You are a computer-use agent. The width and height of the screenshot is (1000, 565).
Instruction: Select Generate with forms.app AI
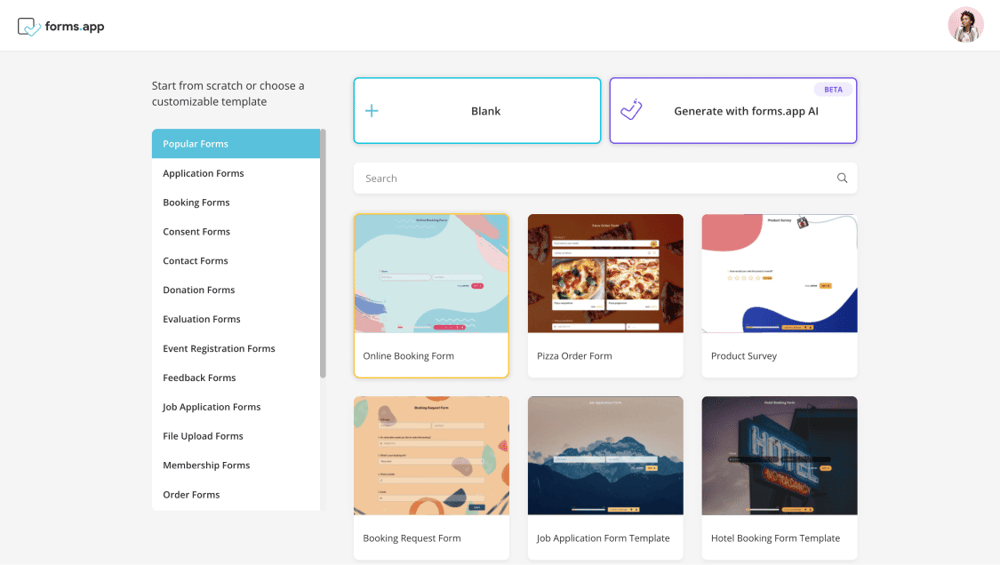pos(745,111)
